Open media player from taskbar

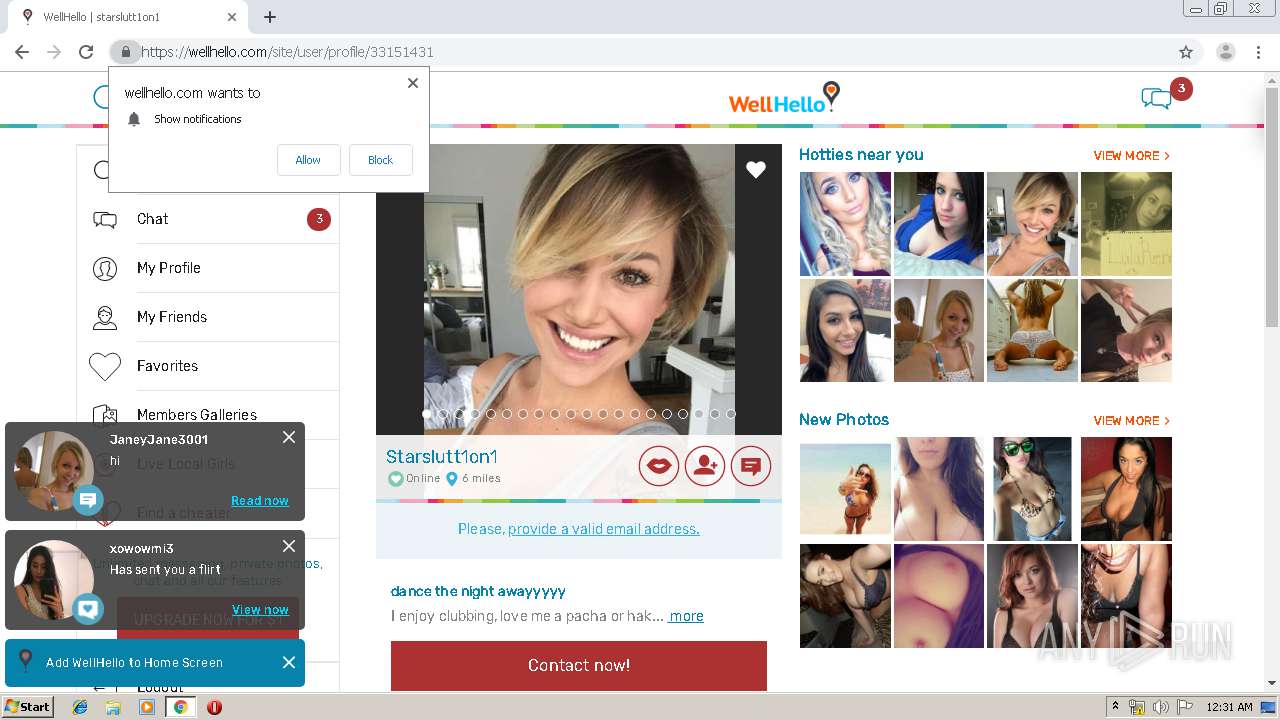coord(147,707)
